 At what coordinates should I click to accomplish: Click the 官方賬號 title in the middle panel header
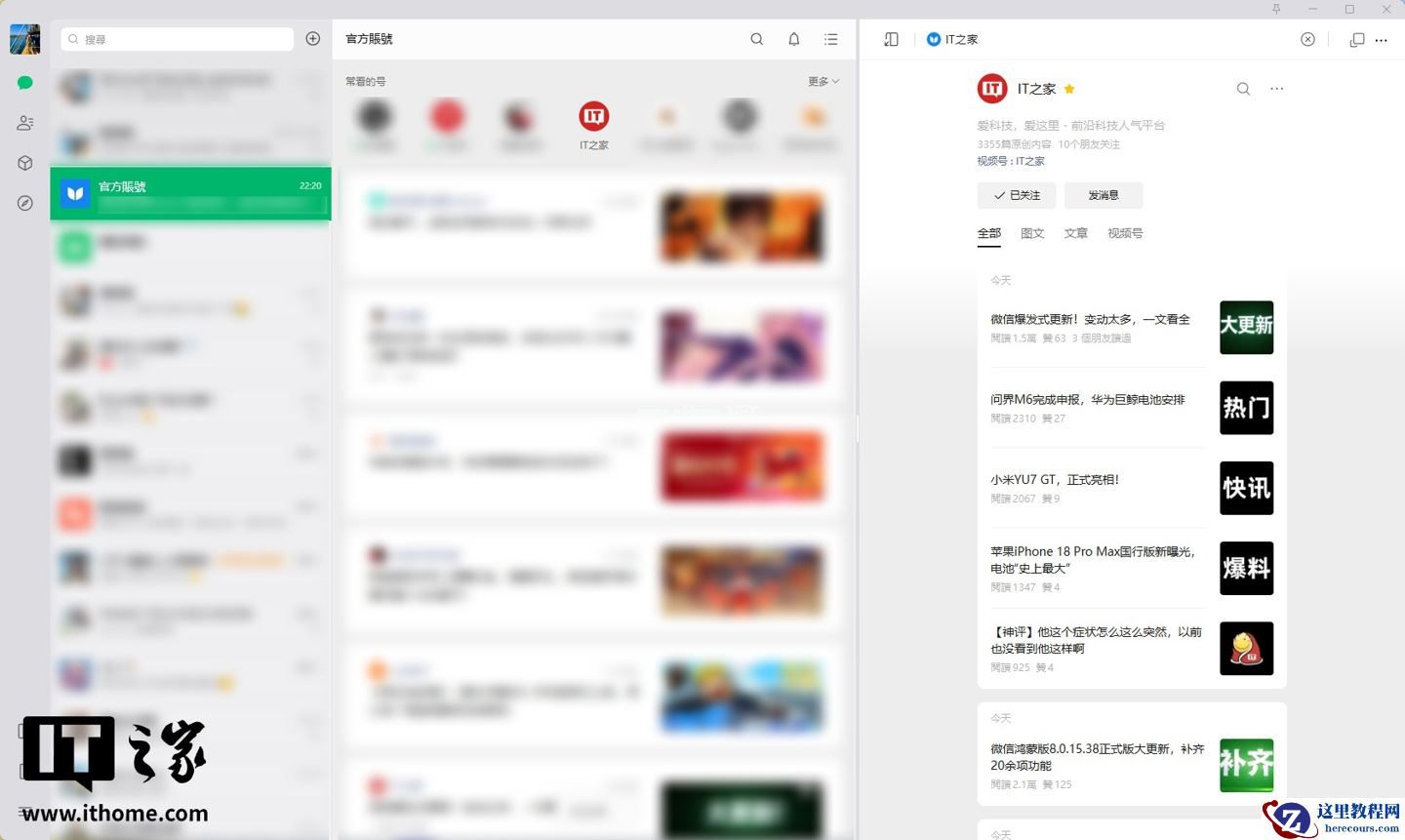click(369, 39)
